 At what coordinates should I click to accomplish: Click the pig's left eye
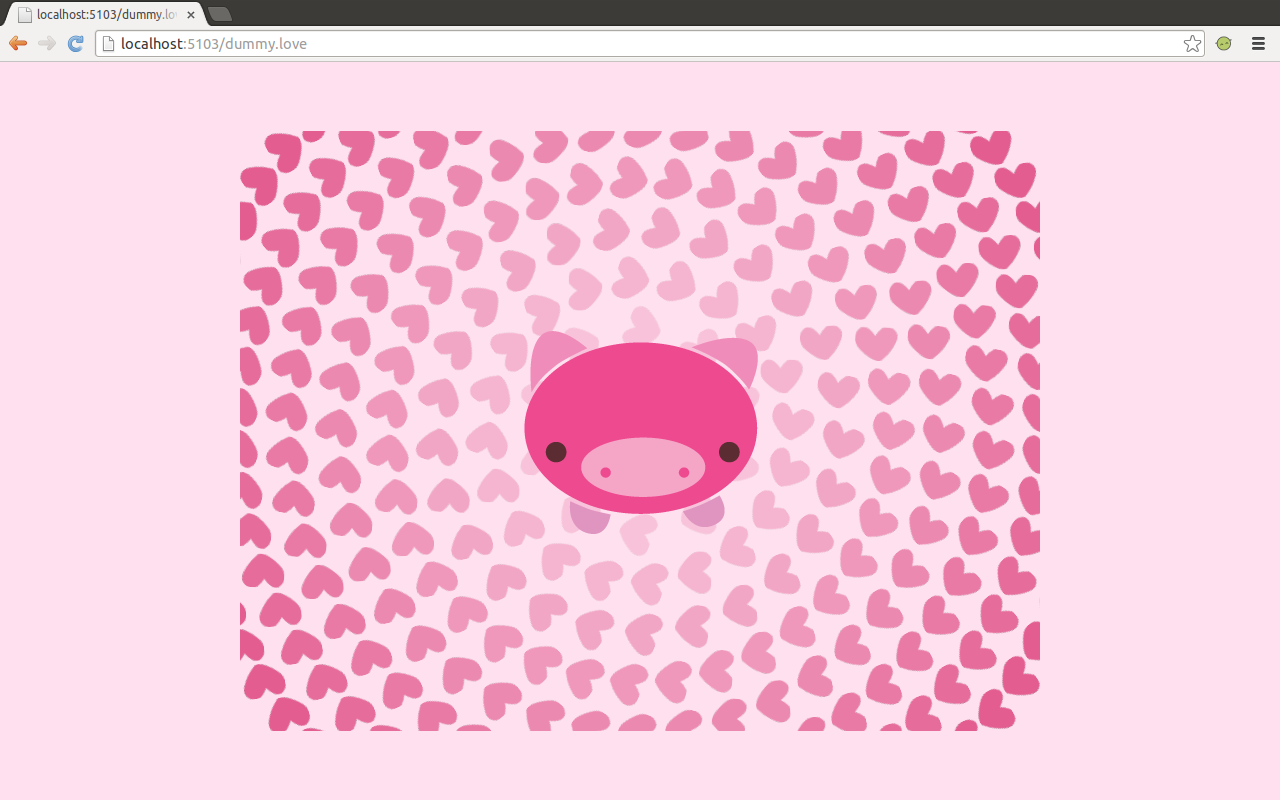point(554,453)
